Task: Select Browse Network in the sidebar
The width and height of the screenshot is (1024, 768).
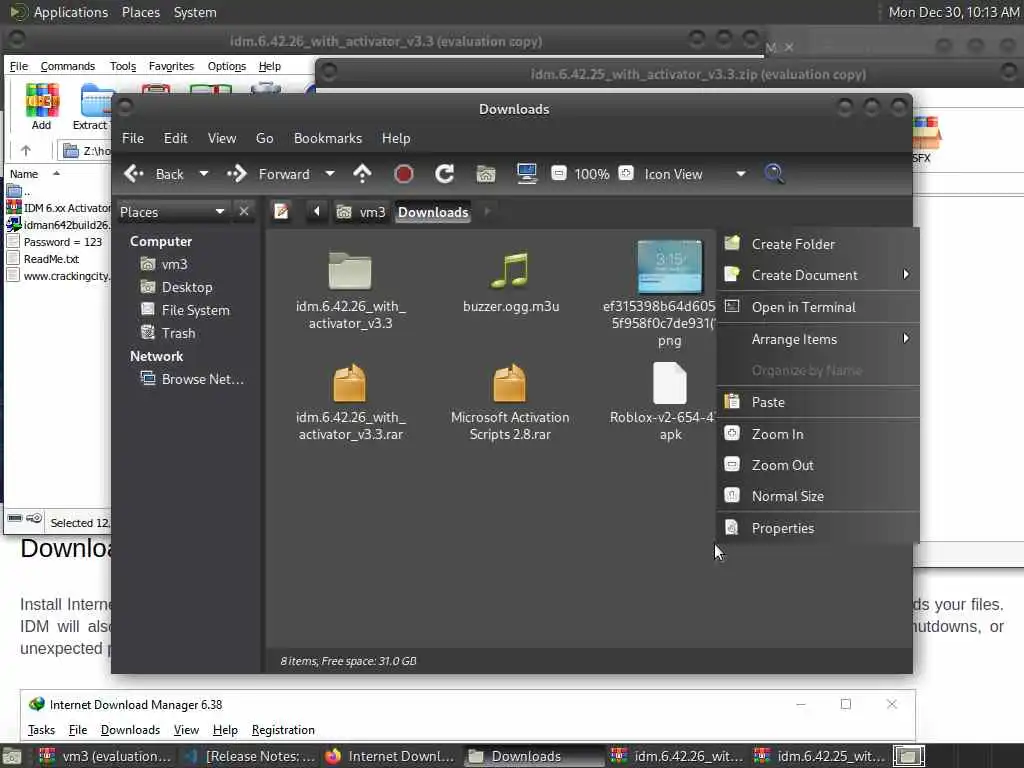Action: [x=193, y=379]
